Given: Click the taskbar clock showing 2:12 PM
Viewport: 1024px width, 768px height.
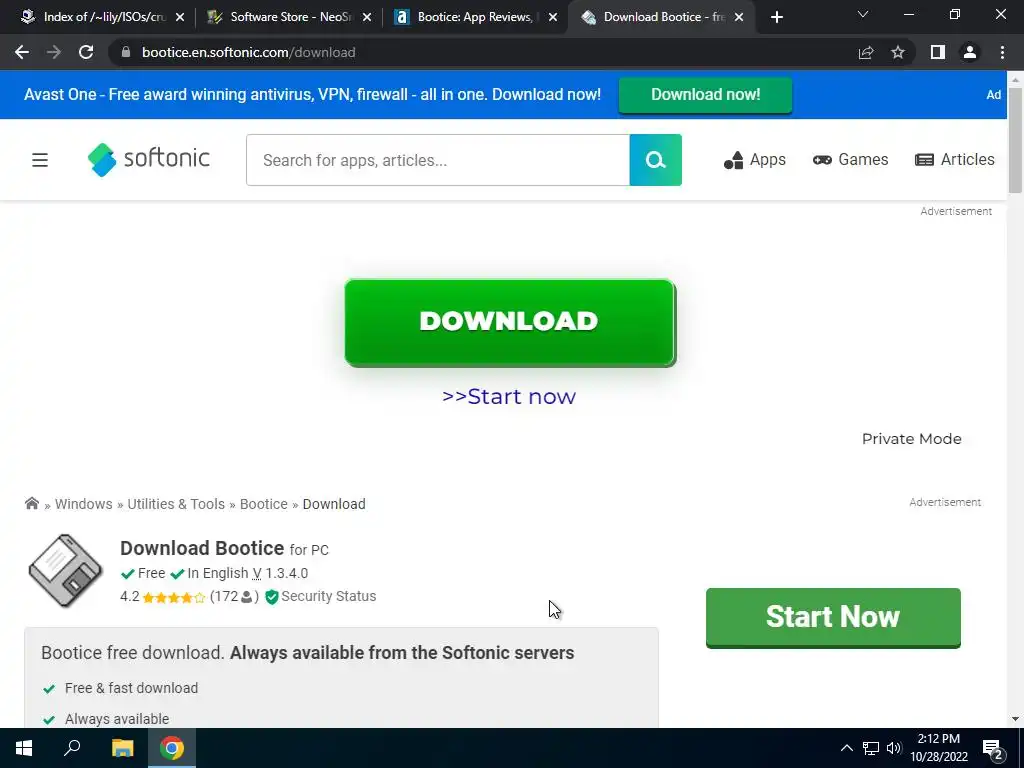Looking at the screenshot, I should pos(938,748).
